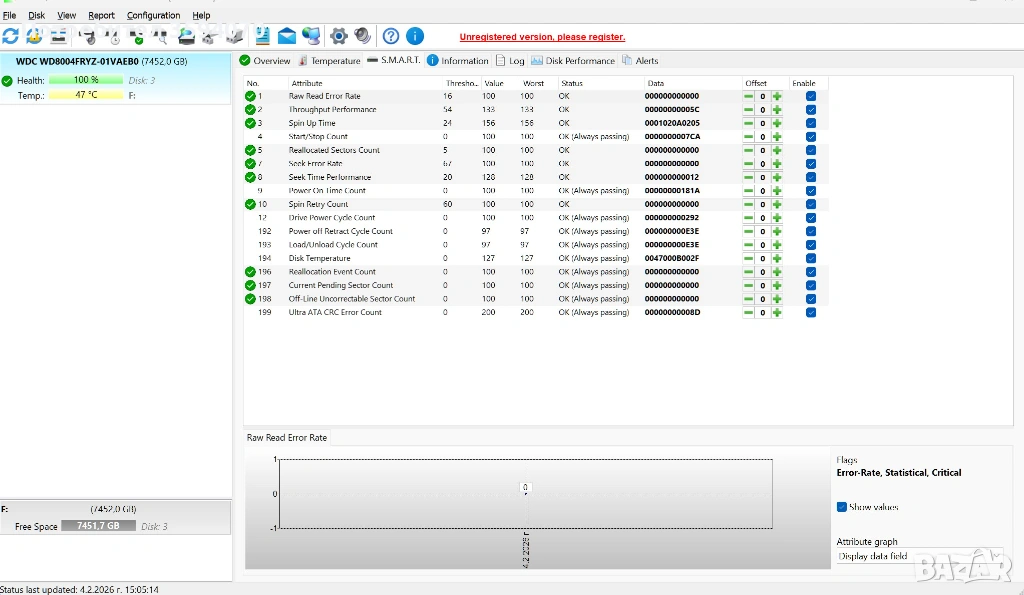Open the Send email envelope icon
The image size is (1024, 595).
pos(287,36)
